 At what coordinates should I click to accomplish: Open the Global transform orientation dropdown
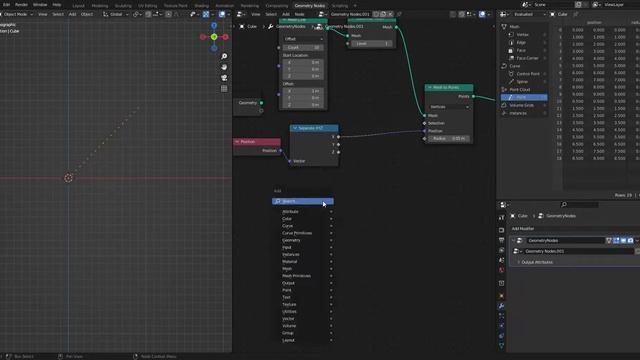[x=116, y=14]
